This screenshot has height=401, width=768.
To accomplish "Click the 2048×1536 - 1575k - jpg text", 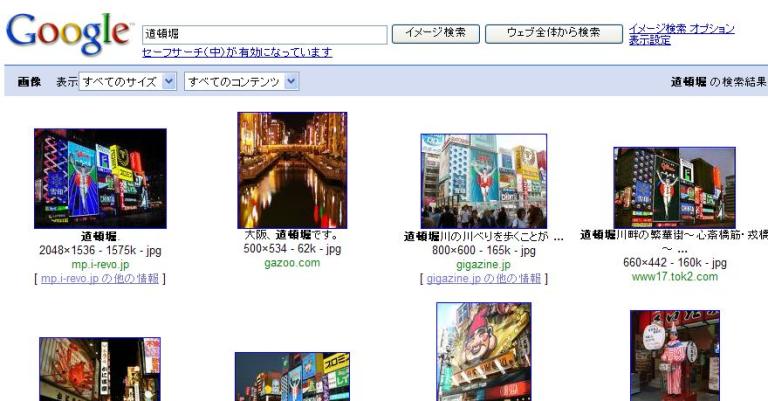I will click(100, 251).
